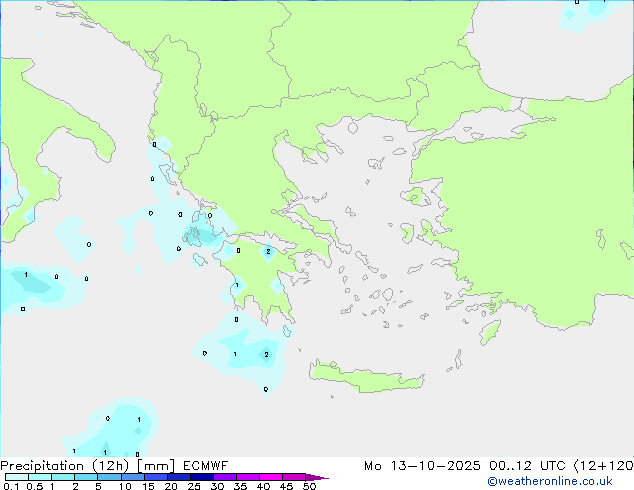The width and height of the screenshot is (634, 490).
Task: Select the 5–10 mm light blue swatch
Action: pyautogui.click(x=109, y=477)
